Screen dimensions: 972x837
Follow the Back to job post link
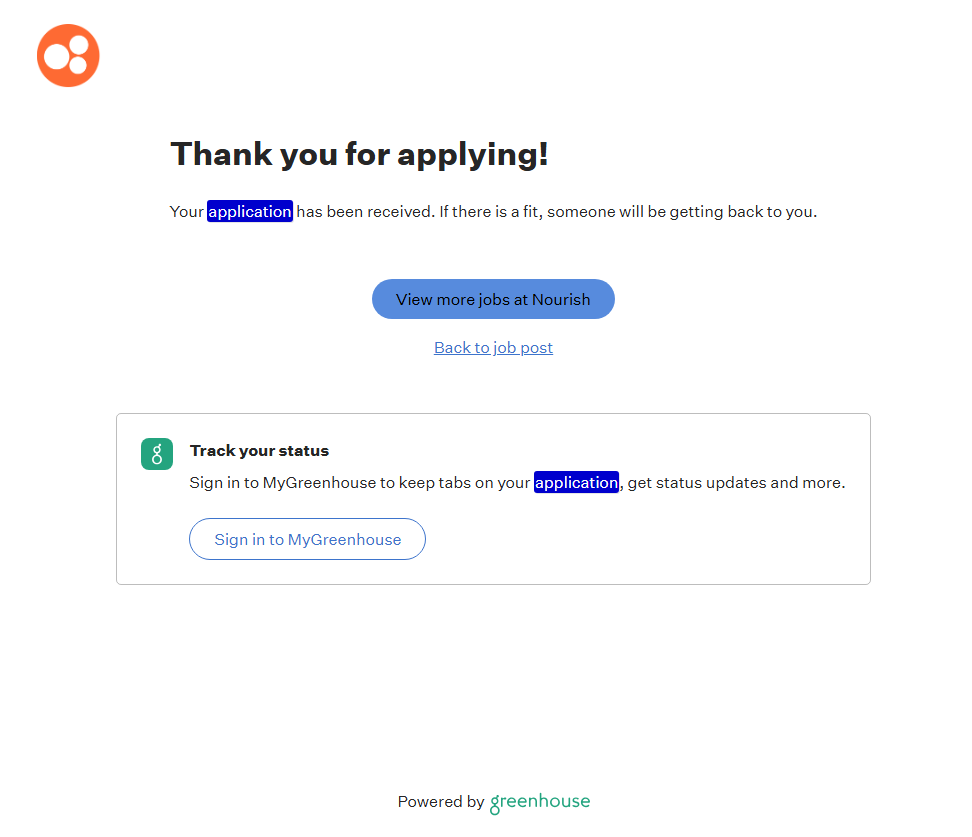(x=493, y=348)
